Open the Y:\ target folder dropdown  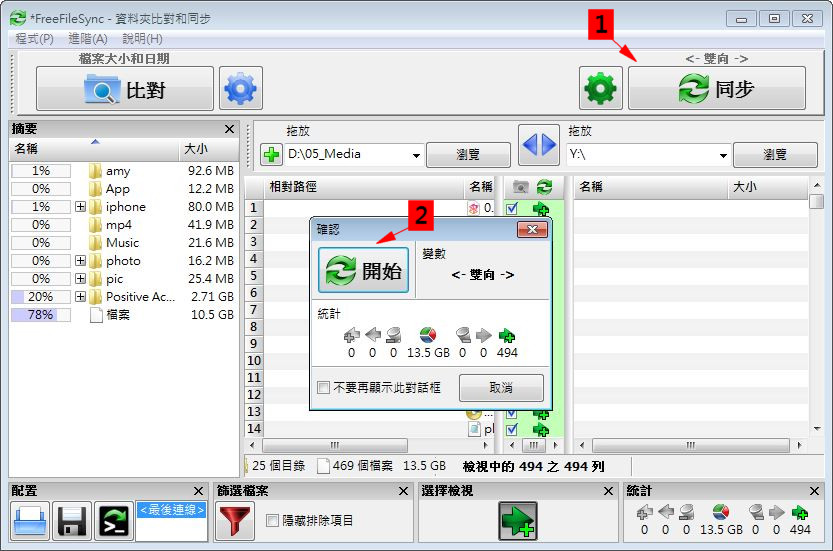click(x=723, y=155)
